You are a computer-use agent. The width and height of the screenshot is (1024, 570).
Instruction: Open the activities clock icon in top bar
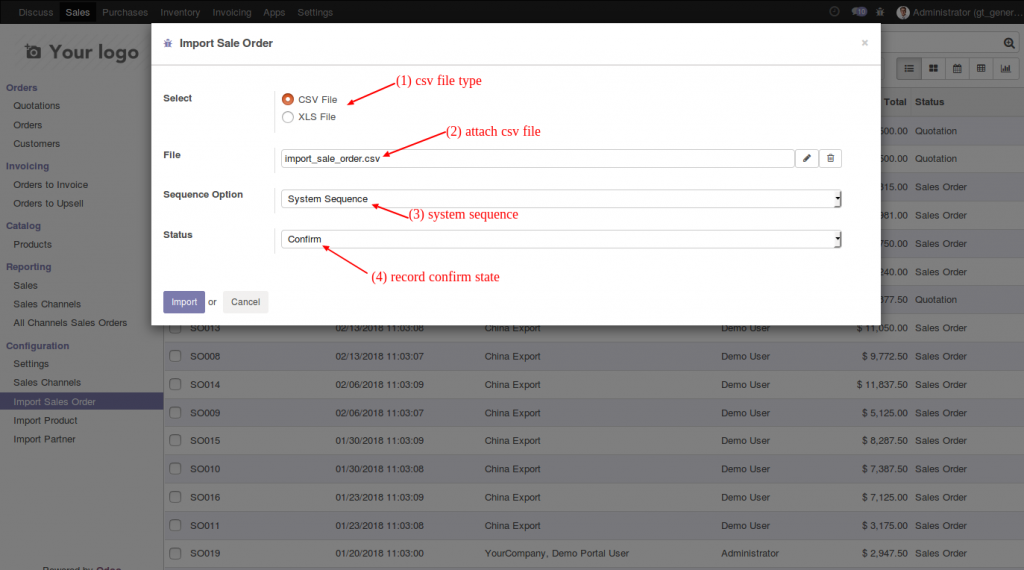(835, 12)
